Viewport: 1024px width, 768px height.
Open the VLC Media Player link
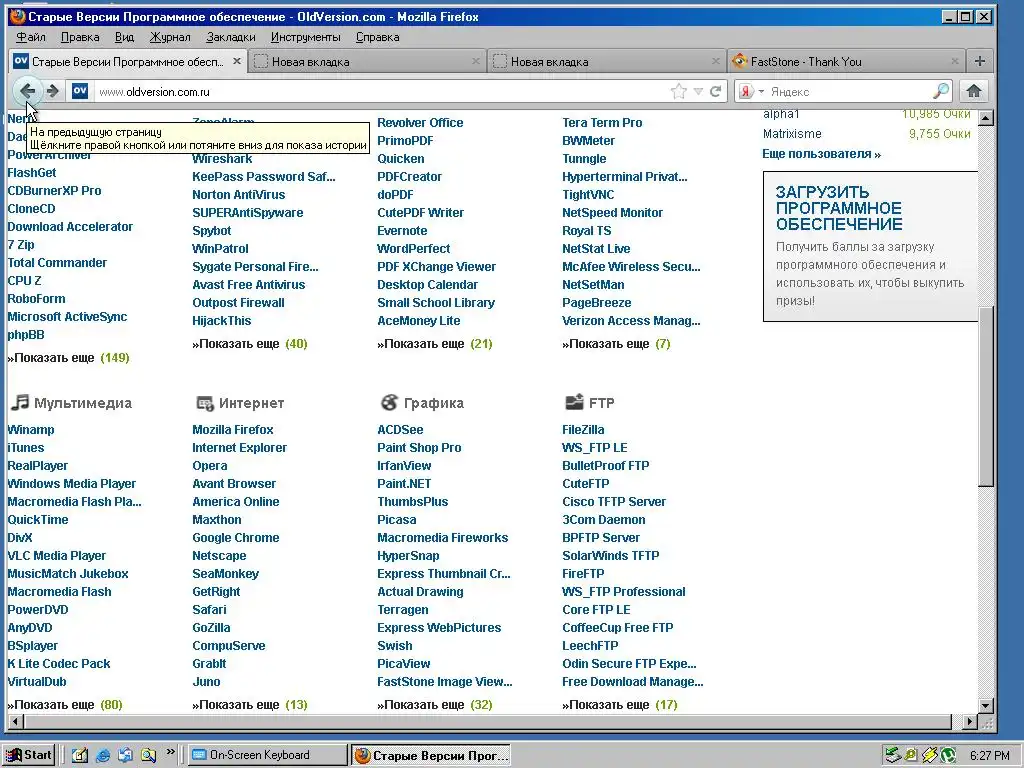click(56, 556)
